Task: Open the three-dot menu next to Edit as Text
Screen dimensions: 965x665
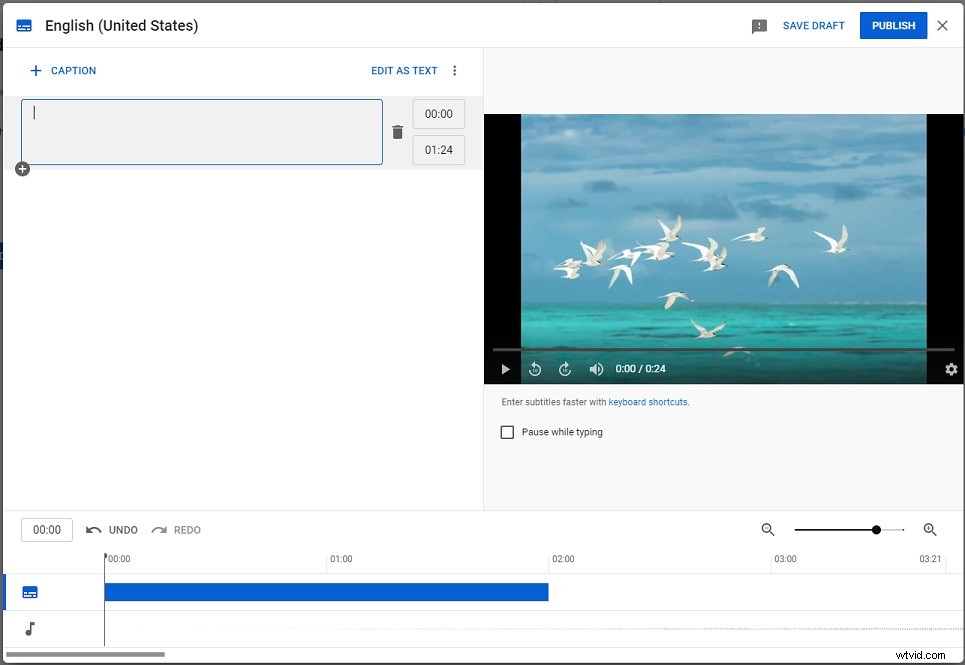Action: [x=455, y=70]
